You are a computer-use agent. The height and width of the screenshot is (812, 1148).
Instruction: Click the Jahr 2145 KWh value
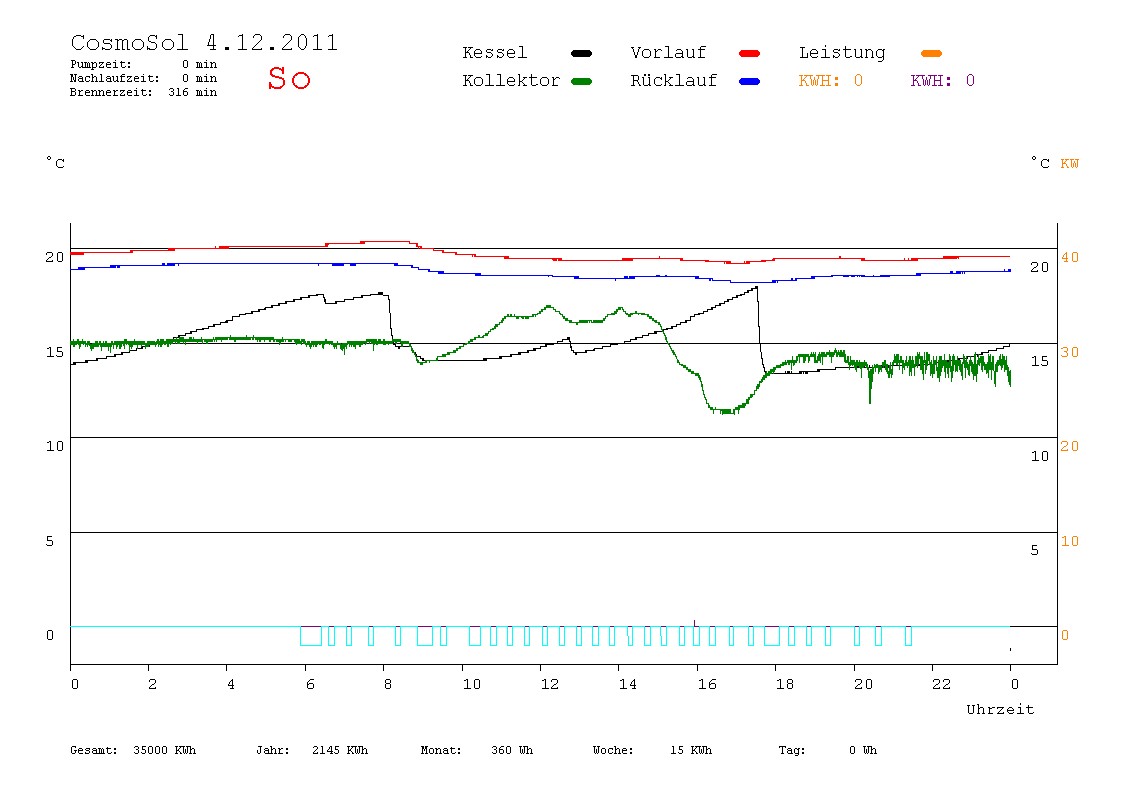tap(340, 750)
